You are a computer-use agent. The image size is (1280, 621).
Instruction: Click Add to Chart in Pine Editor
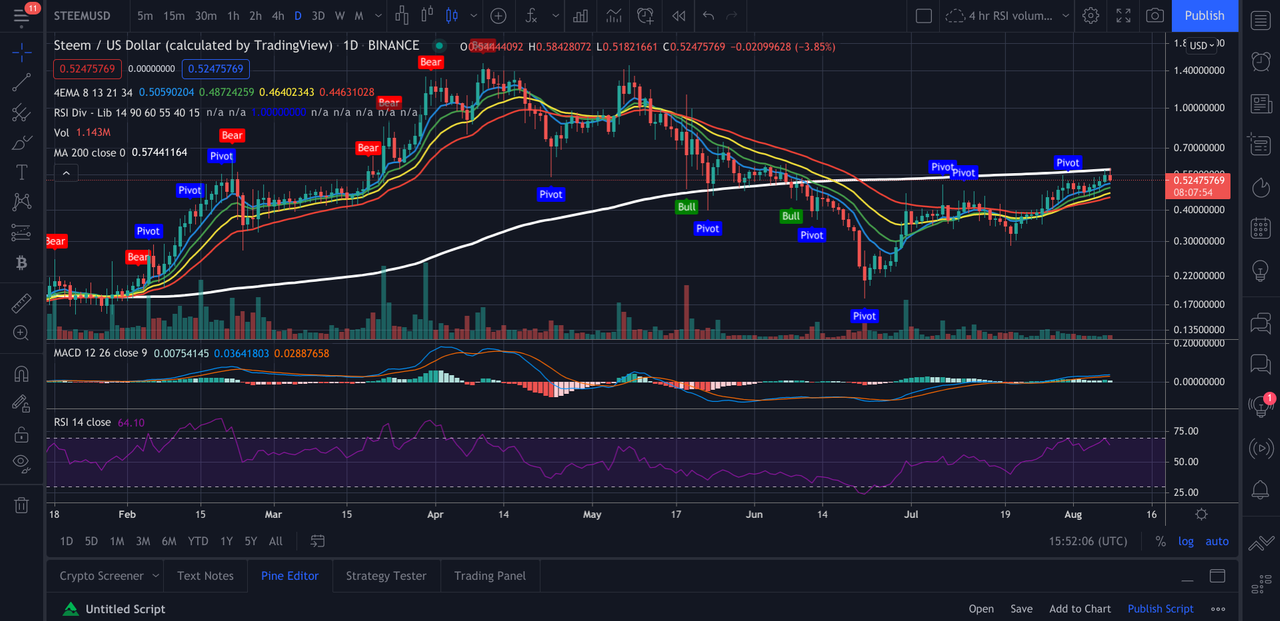click(1080, 608)
